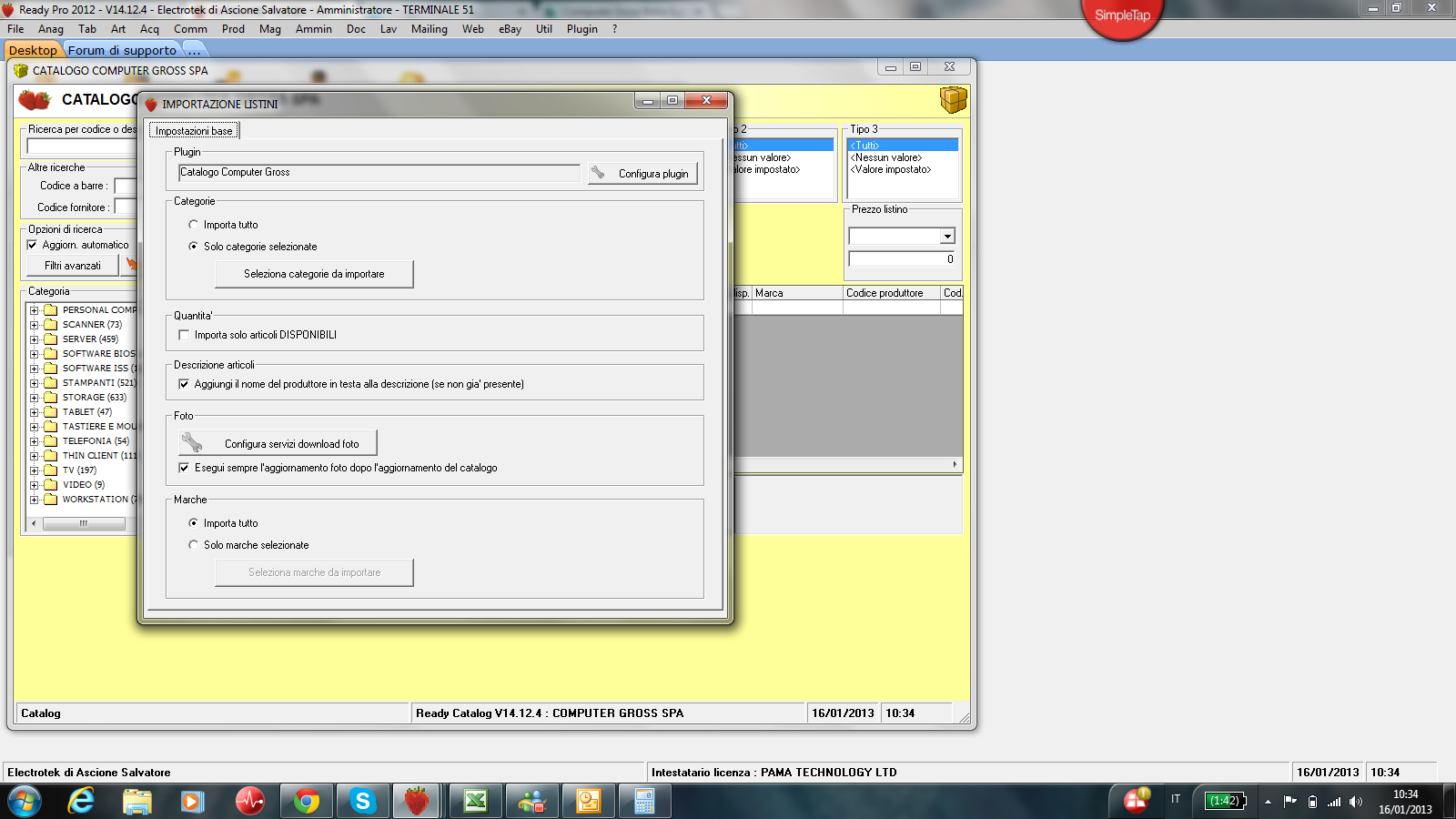1456x819 pixels.
Task: Switch to Excel in taskbar
Action: (475, 802)
